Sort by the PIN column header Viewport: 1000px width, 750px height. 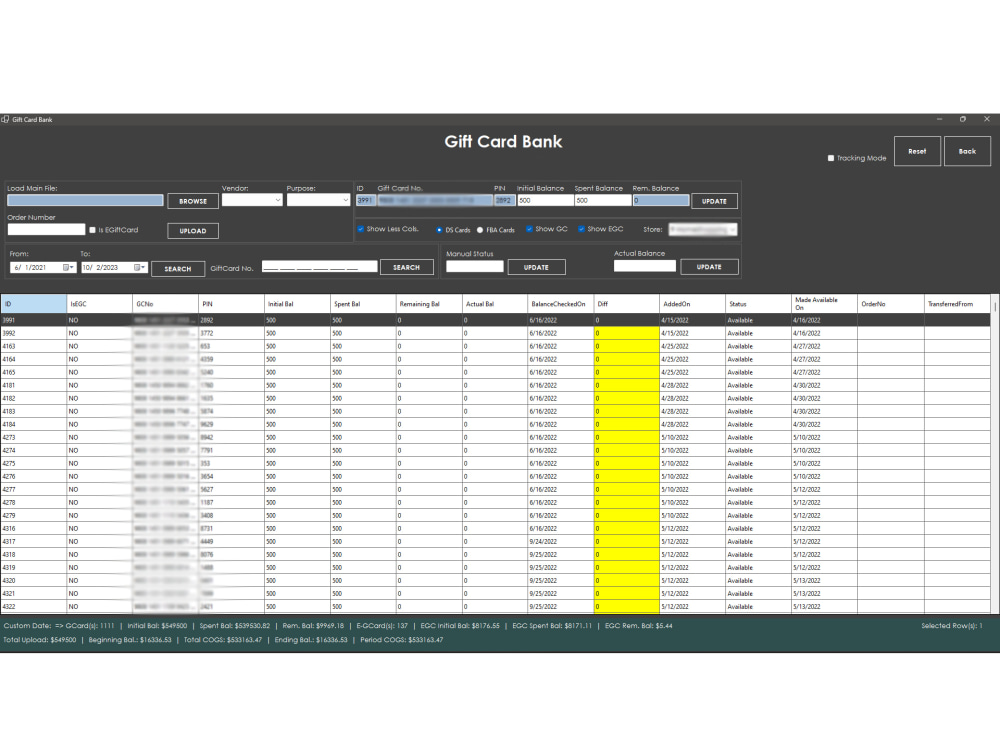click(232, 304)
